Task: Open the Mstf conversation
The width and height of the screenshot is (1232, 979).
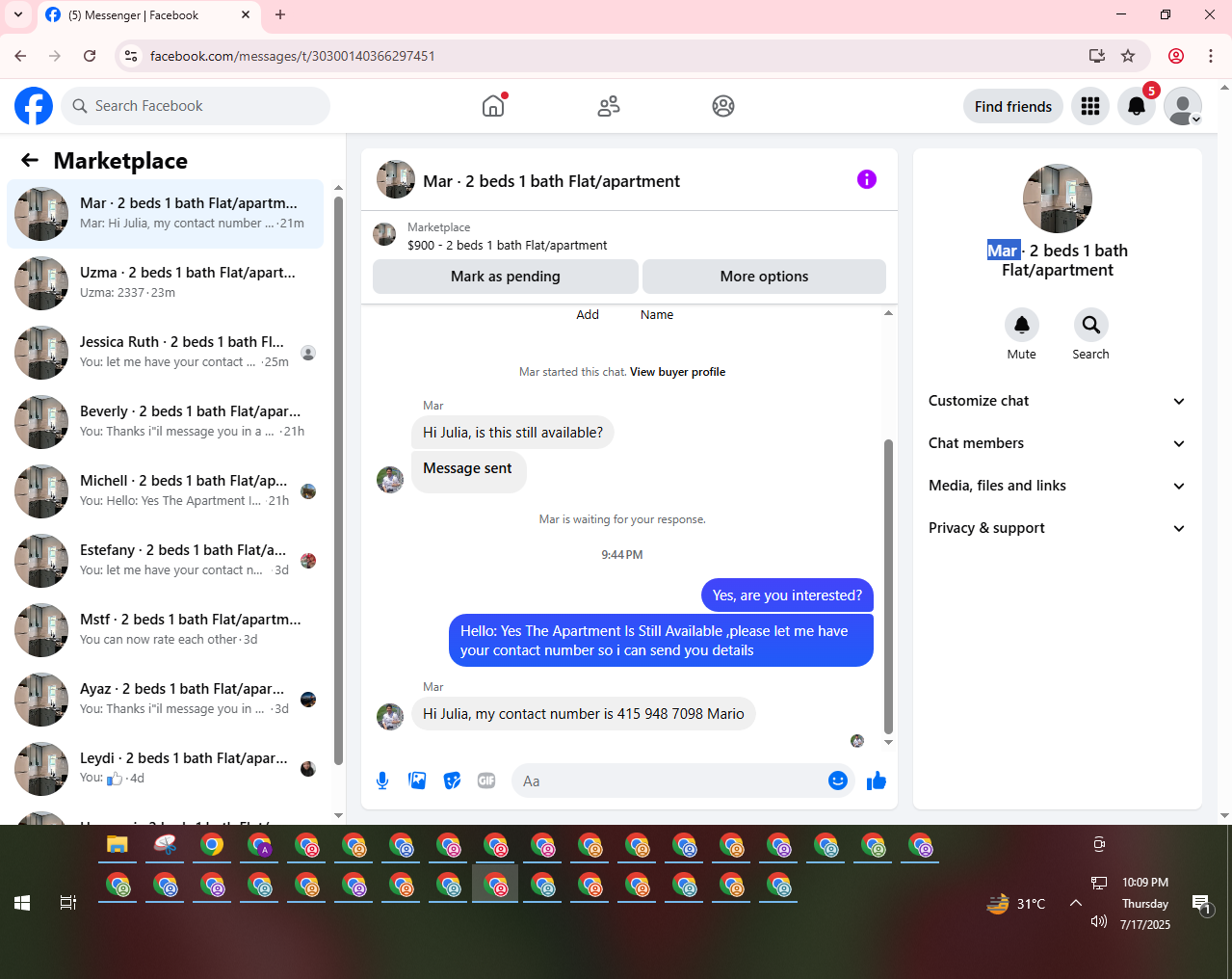Action: [x=166, y=630]
